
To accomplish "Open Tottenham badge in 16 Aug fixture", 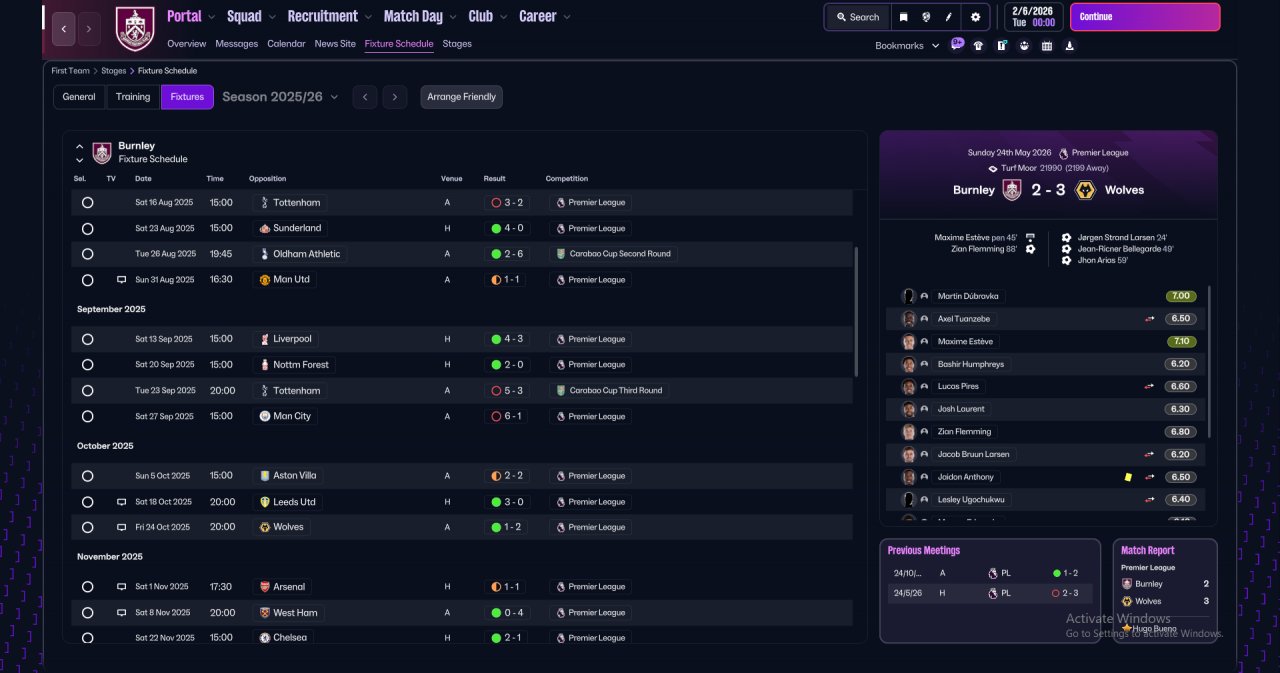I will 265,202.
